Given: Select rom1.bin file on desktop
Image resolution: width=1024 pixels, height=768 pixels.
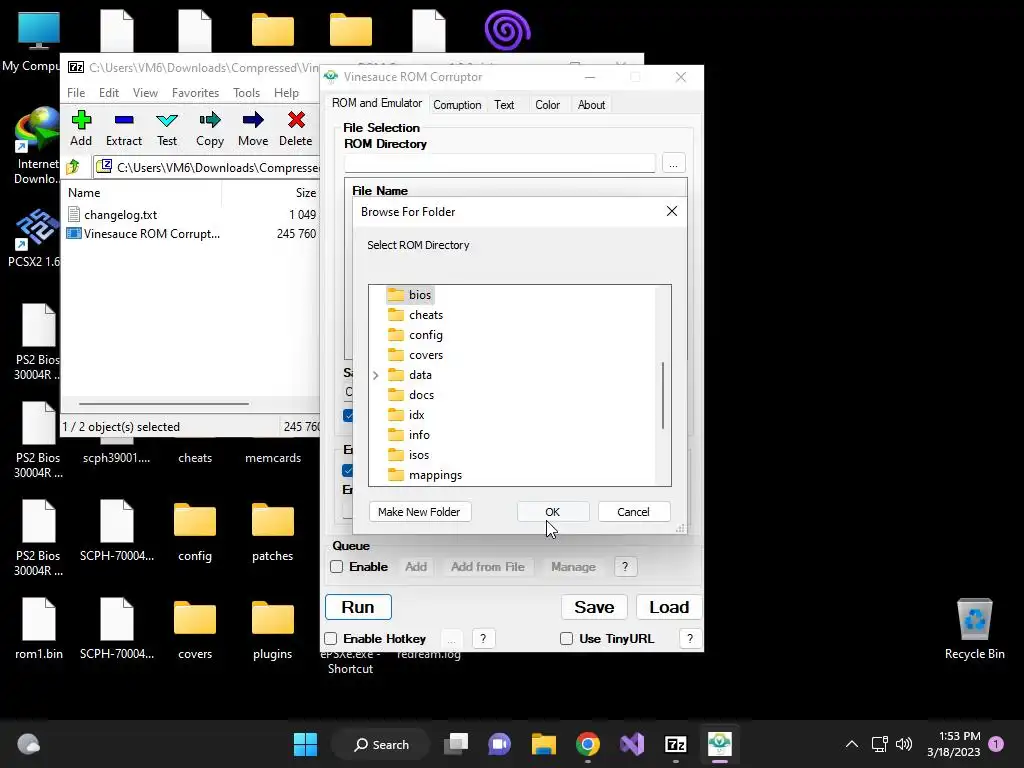Looking at the screenshot, I should (x=39, y=628).
